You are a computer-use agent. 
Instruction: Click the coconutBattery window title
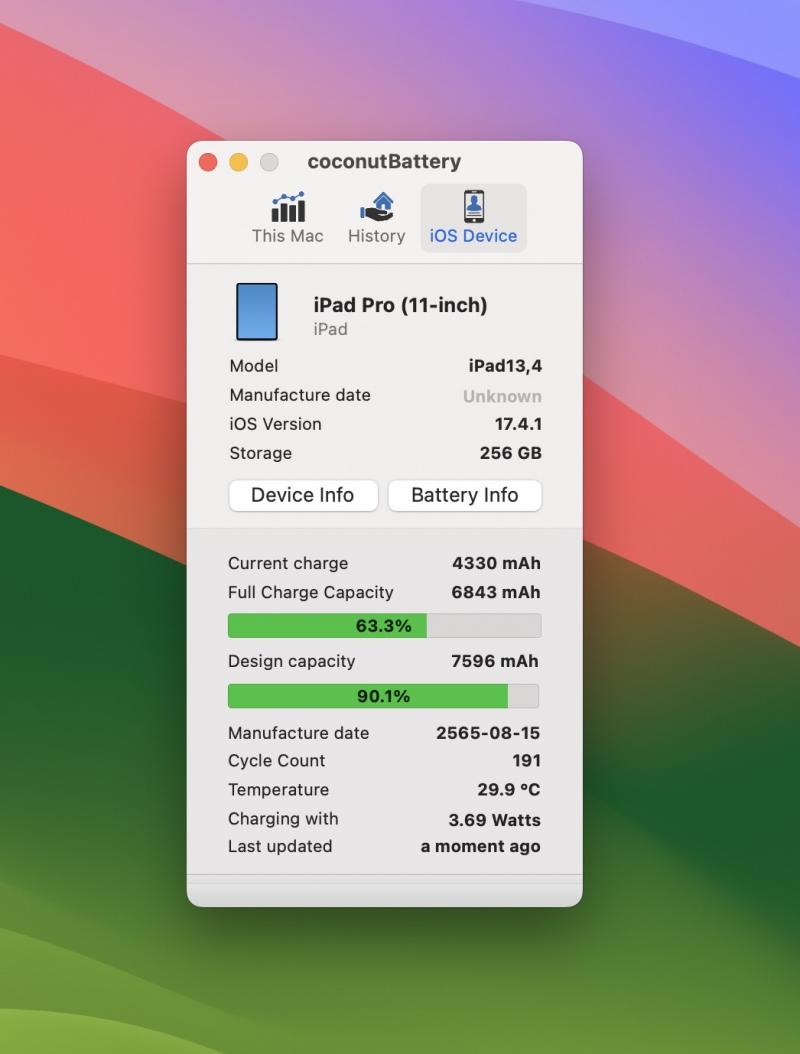tap(385, 161)
